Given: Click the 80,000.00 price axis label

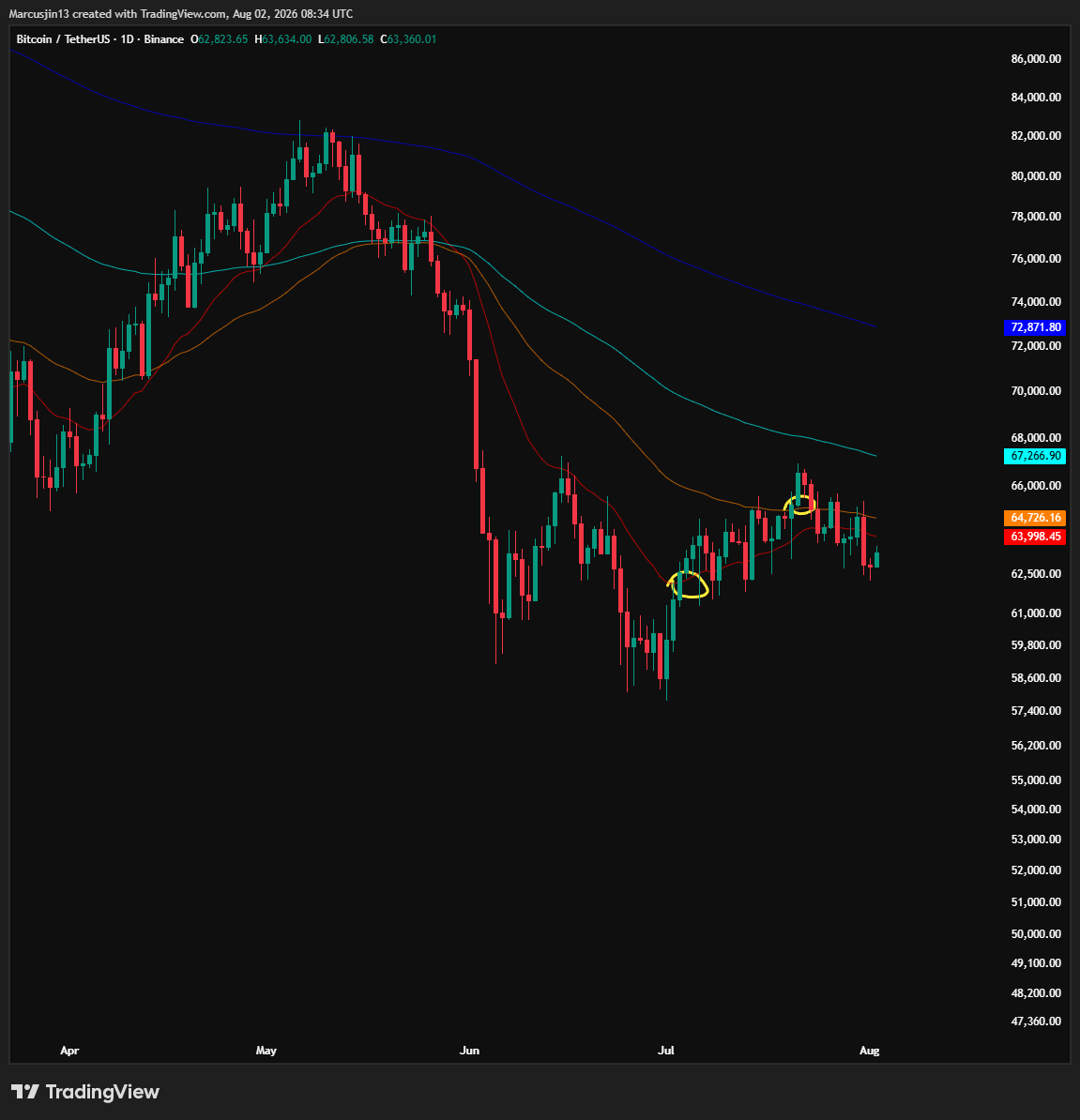Looking at the screenshot, I should tap(1036, 175).
